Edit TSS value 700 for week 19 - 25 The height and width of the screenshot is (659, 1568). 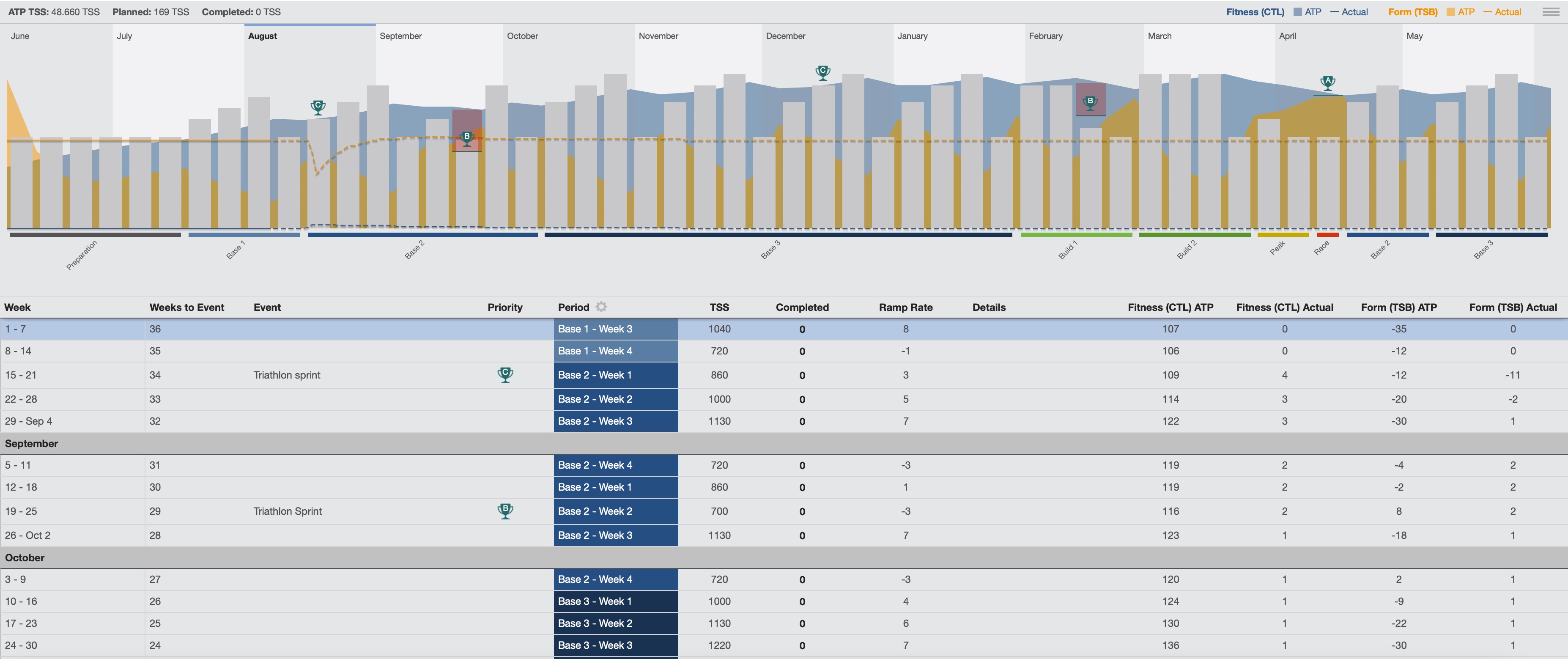pyautogui.click(x=719, y=511)
